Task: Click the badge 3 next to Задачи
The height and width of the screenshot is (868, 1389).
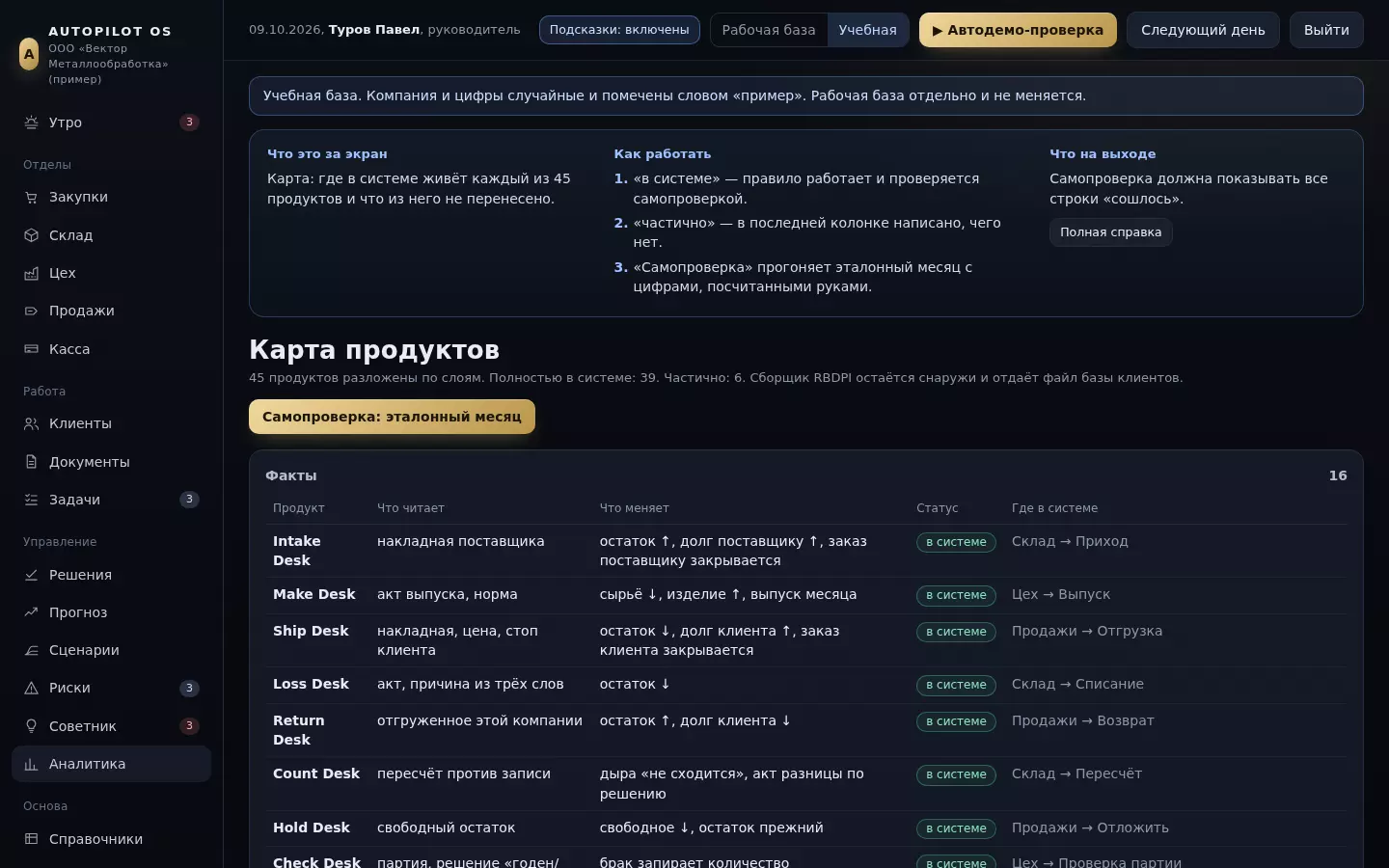Action: click(x=189, y=500)
